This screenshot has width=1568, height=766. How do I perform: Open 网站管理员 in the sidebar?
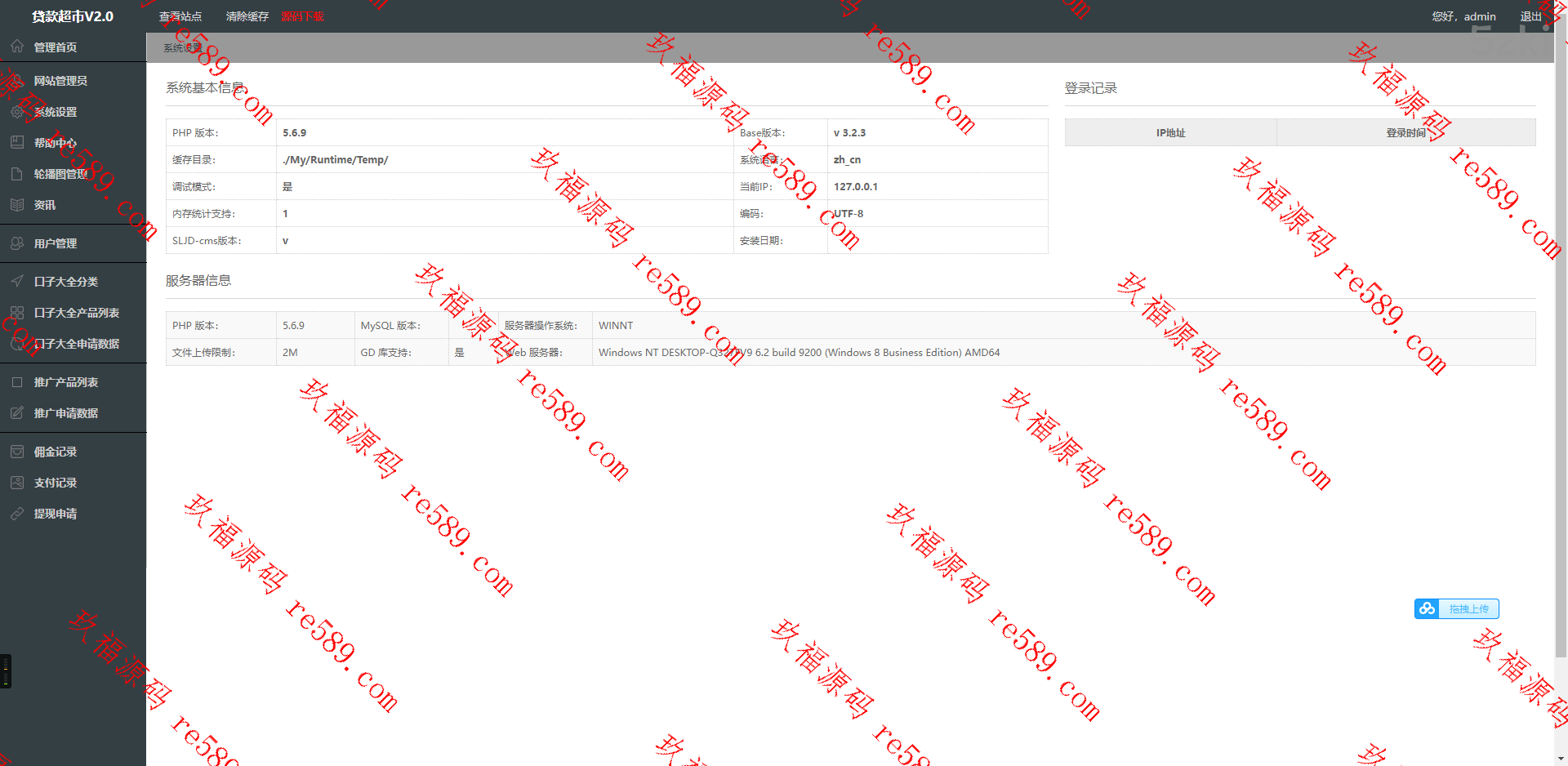[x=60, y=81]
